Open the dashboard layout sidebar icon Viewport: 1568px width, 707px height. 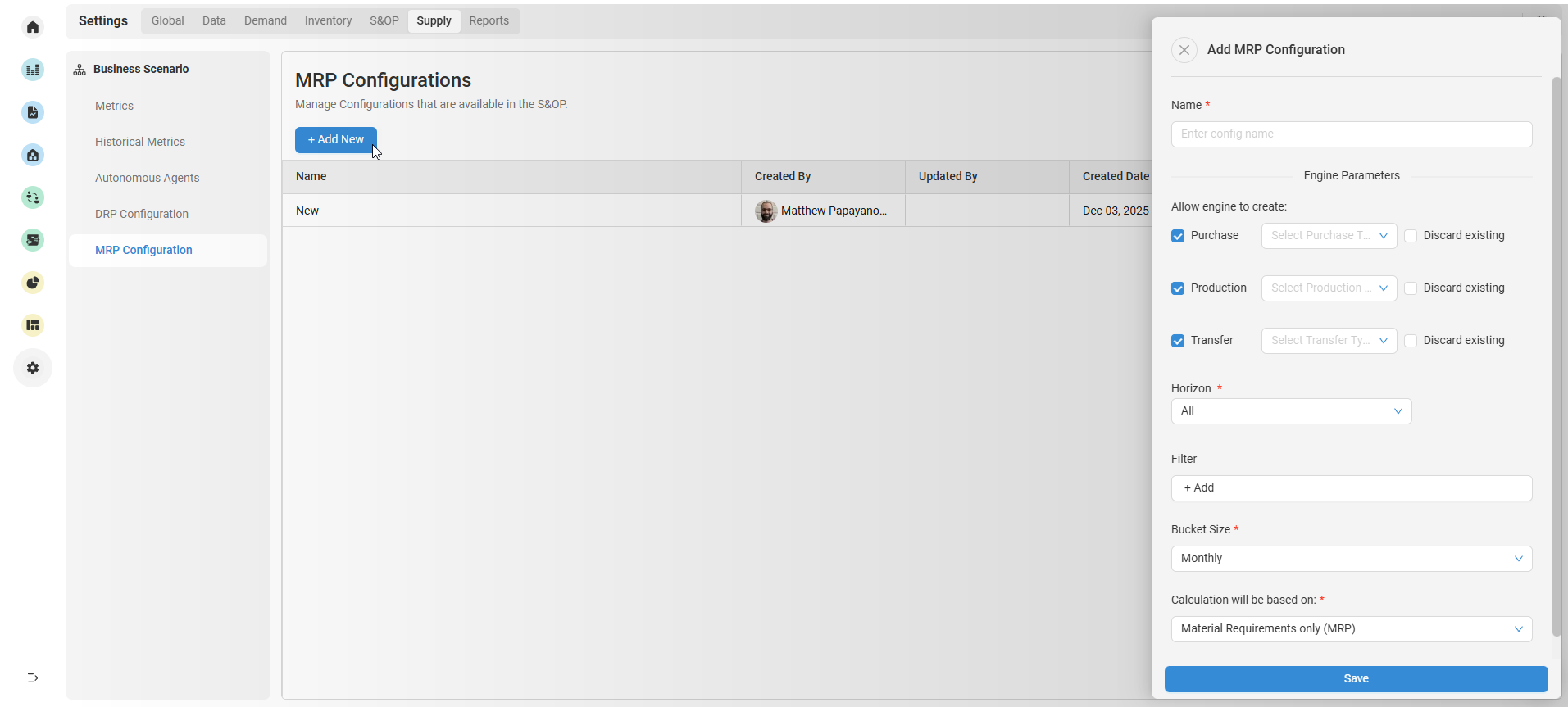[x=33, y=325]
